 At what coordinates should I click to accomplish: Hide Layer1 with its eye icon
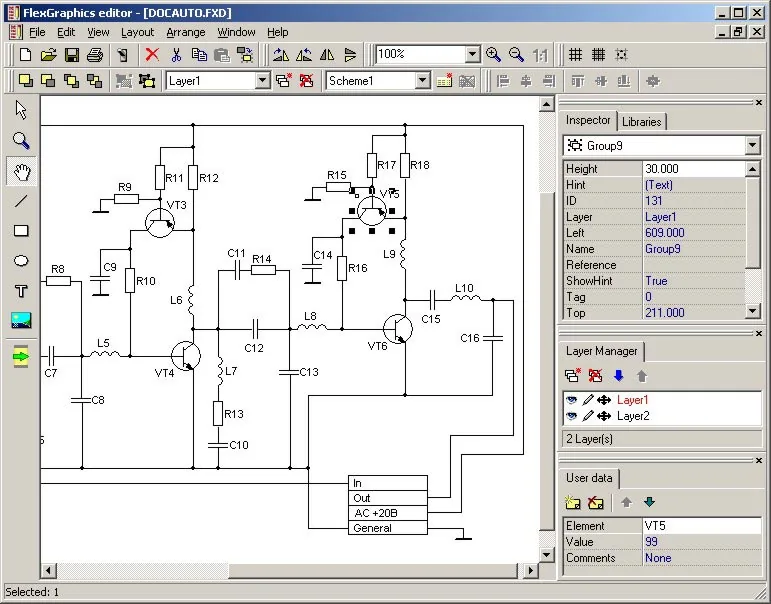[571, 400]
